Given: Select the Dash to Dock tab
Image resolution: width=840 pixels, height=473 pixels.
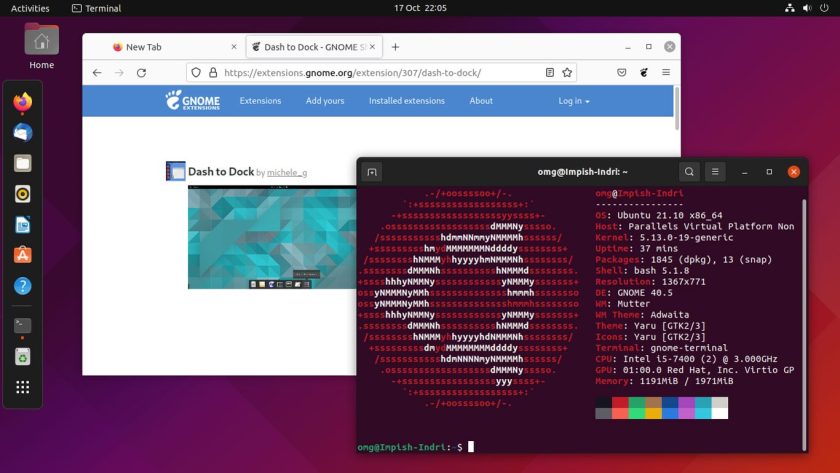Looking at the screenshot, I should [x=314, y=47].
